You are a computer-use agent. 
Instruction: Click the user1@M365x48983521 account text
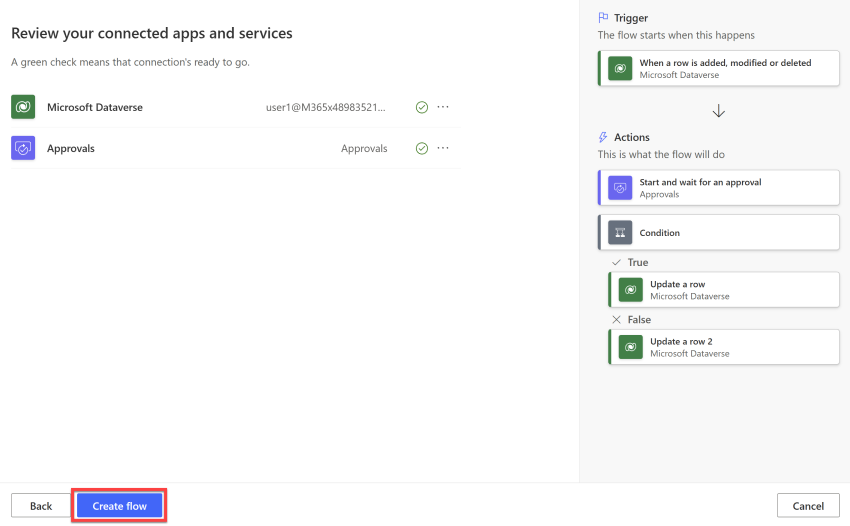(x=325, y=107)
